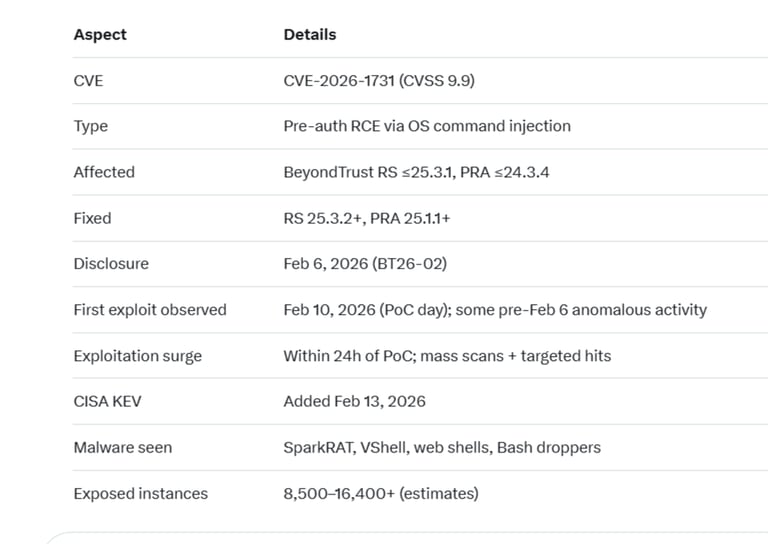Select the "First exploit observed" label
Screen dimensions: 768x544
150,310
